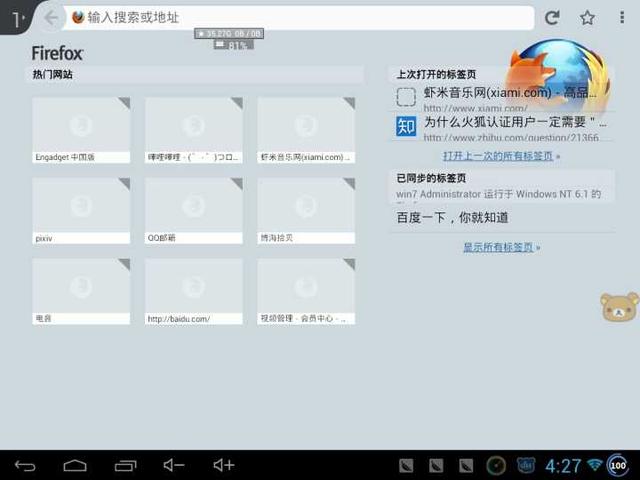
Task: Open the pixiv top site tile
Action: 81,211
